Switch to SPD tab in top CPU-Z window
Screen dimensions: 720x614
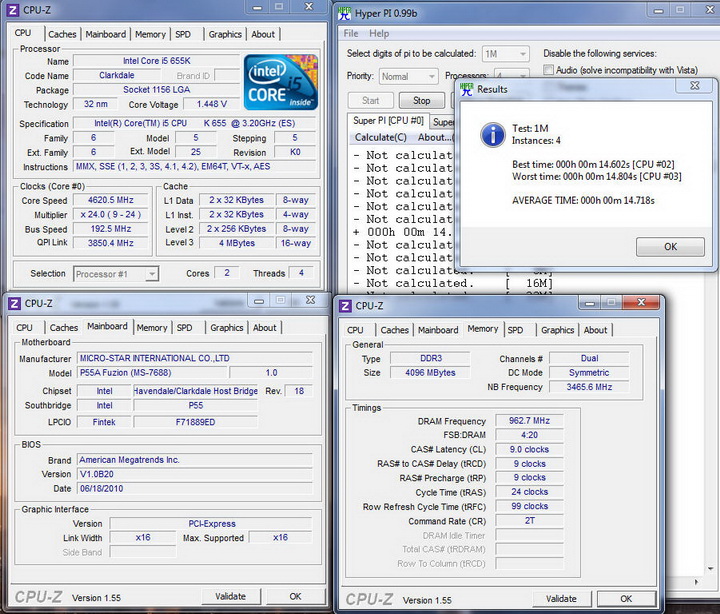coord(183,34)
